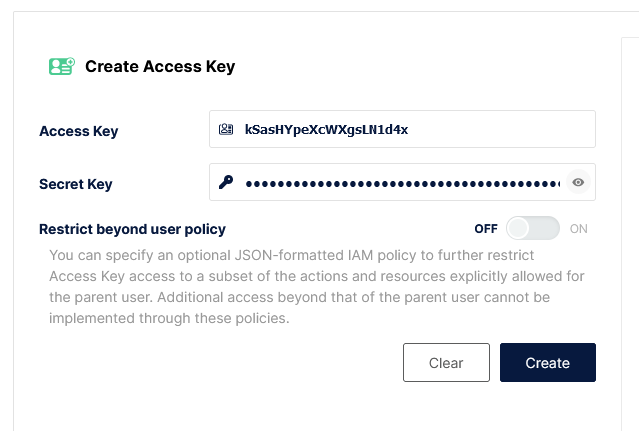
Task: Toggle the Restrict beyond user policy switch
Action: 532,228
